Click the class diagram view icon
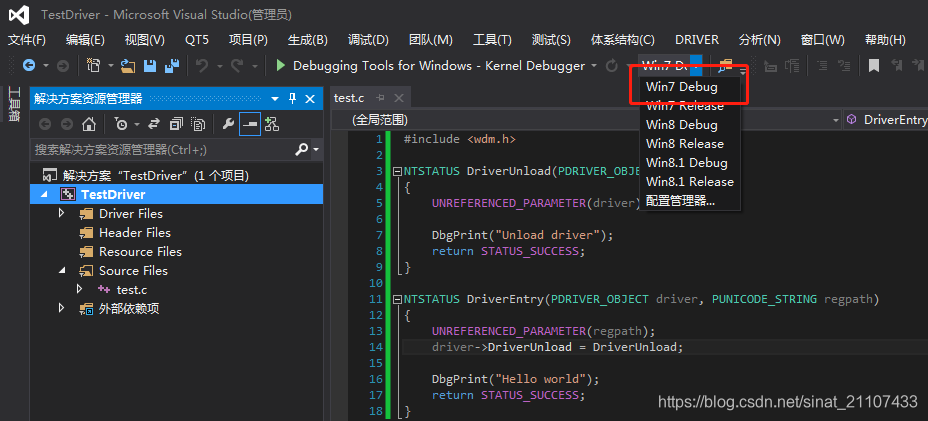The image size is (928, 421). click(x=272, y=124)
